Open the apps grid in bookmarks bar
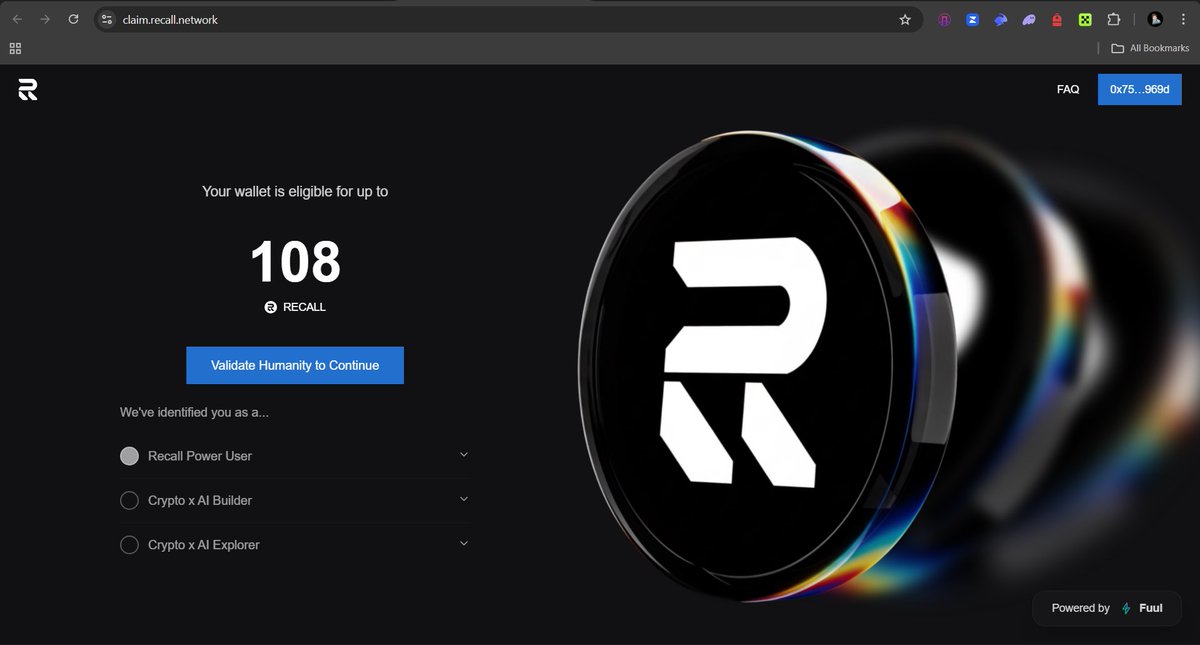This screenshot has width=1200, height=645. point(15,48)
